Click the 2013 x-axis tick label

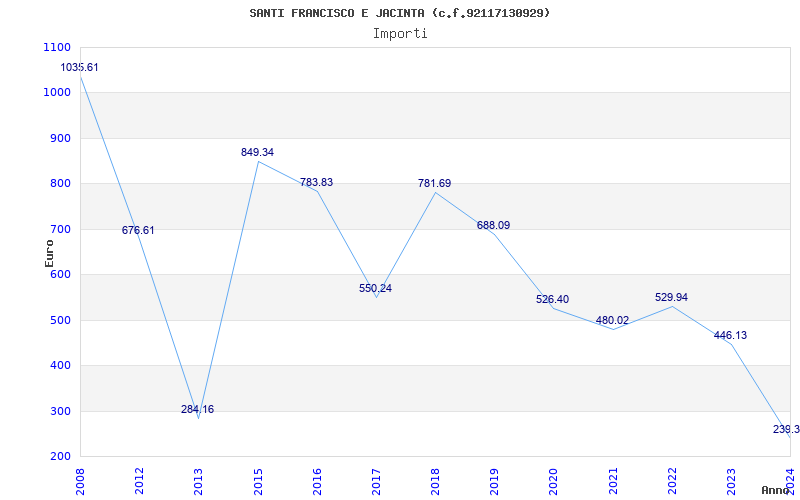point(198,481)
